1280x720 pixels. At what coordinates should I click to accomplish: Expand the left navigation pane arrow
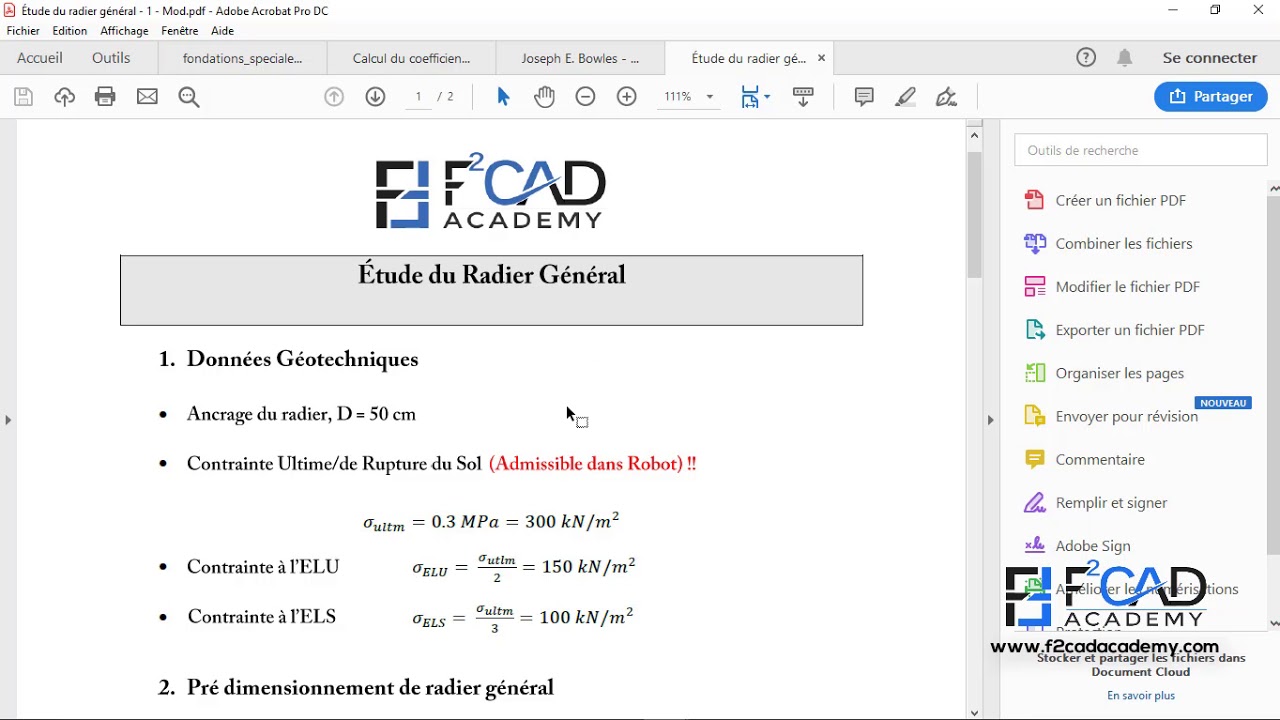coord(8,420)
